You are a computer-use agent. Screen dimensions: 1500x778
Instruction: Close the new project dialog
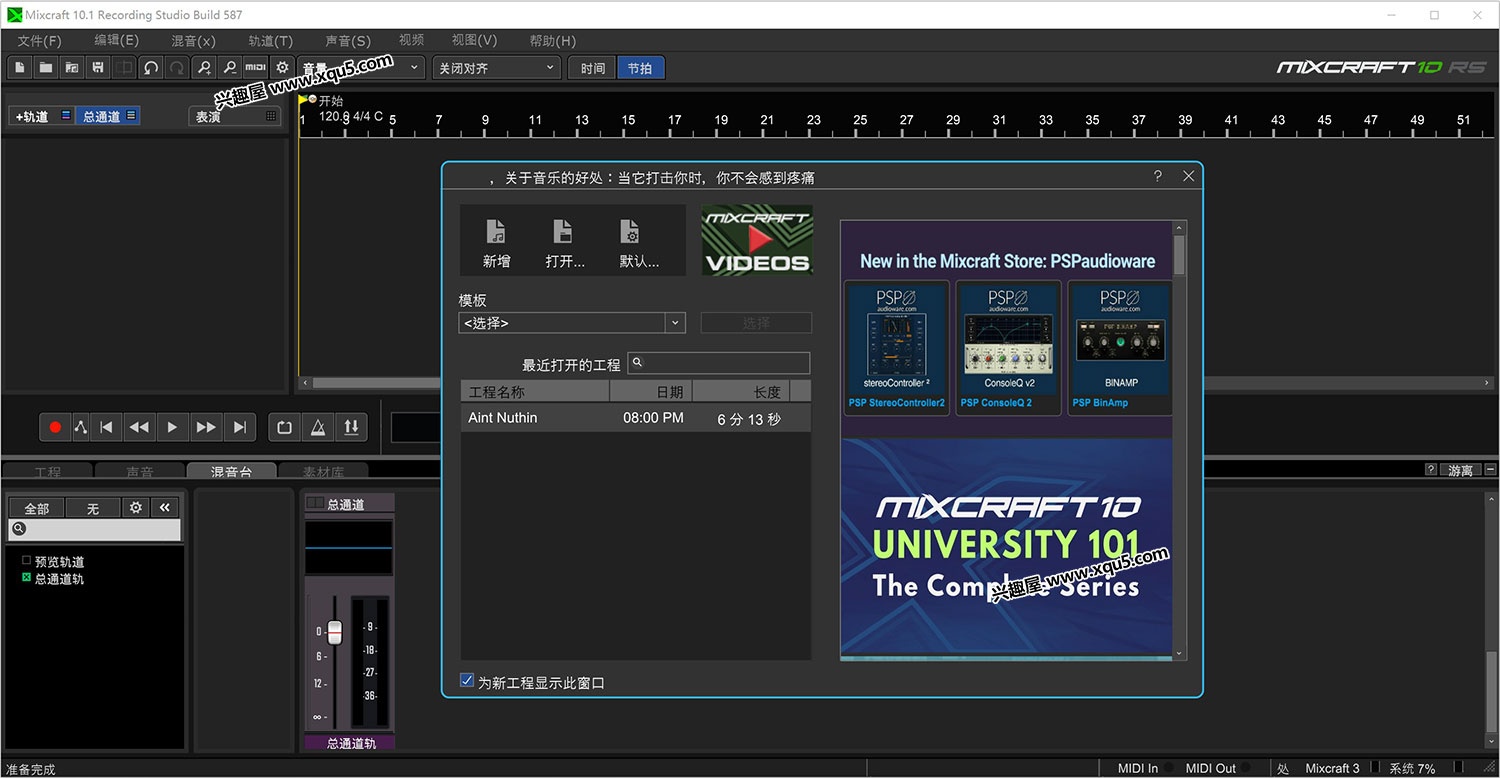coord(1188,176)
